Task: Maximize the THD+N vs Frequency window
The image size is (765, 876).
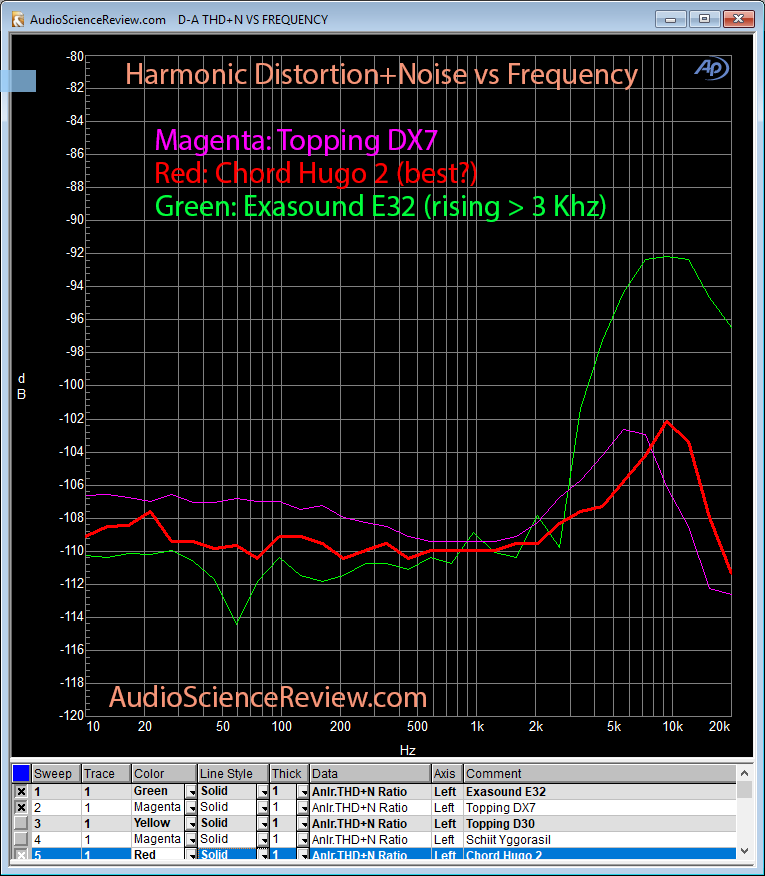Action: pyautogui.click(x=704, y=19)
